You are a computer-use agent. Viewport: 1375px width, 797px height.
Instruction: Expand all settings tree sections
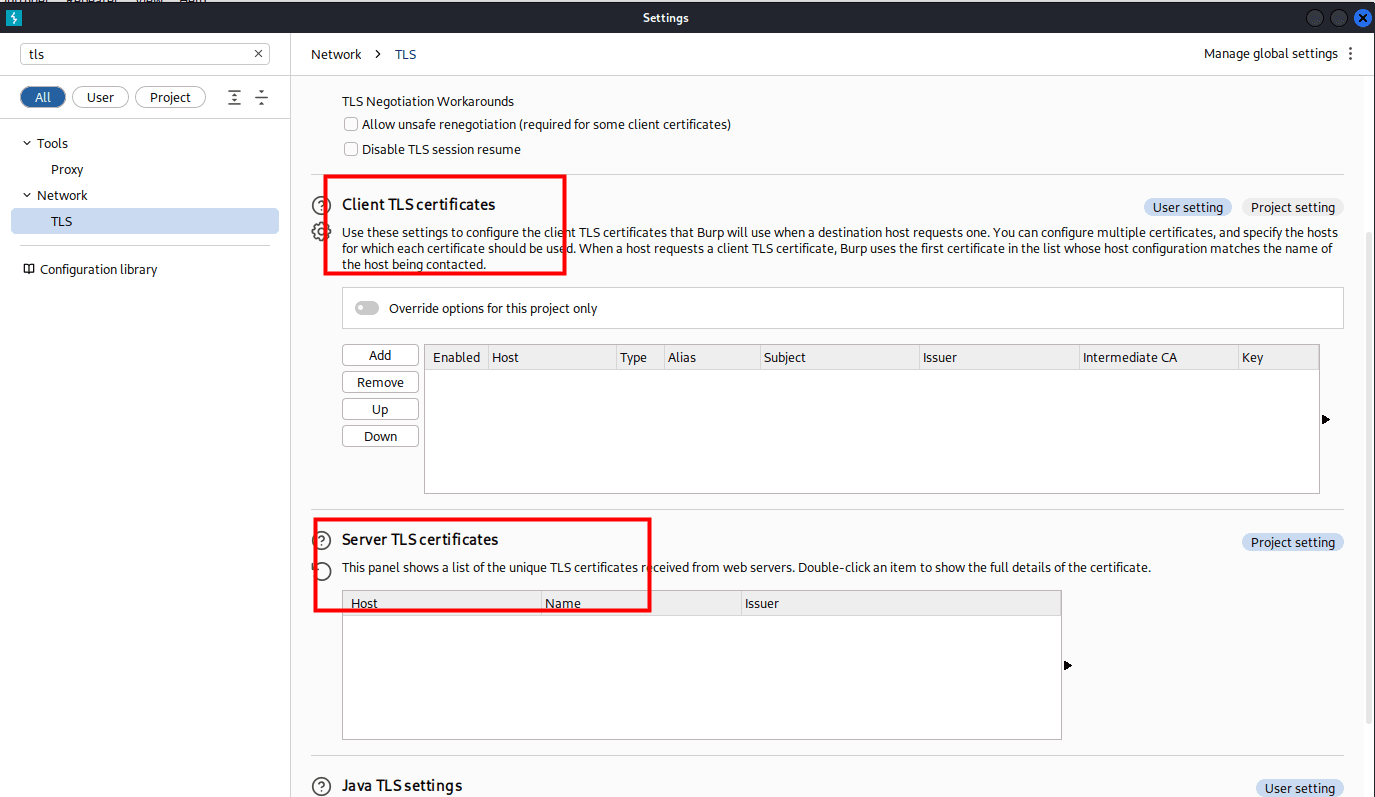tap(235, 97)
